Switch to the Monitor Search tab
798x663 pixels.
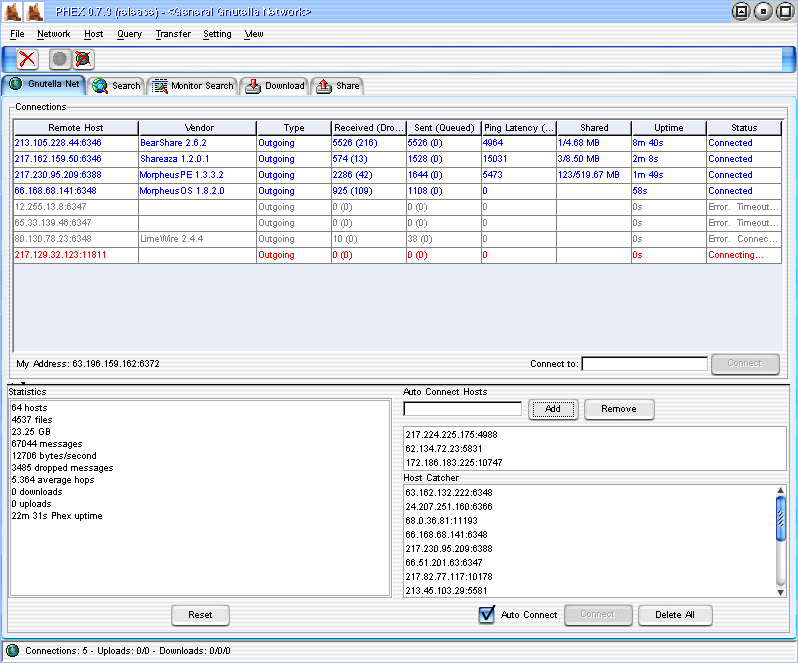point(193,86)
